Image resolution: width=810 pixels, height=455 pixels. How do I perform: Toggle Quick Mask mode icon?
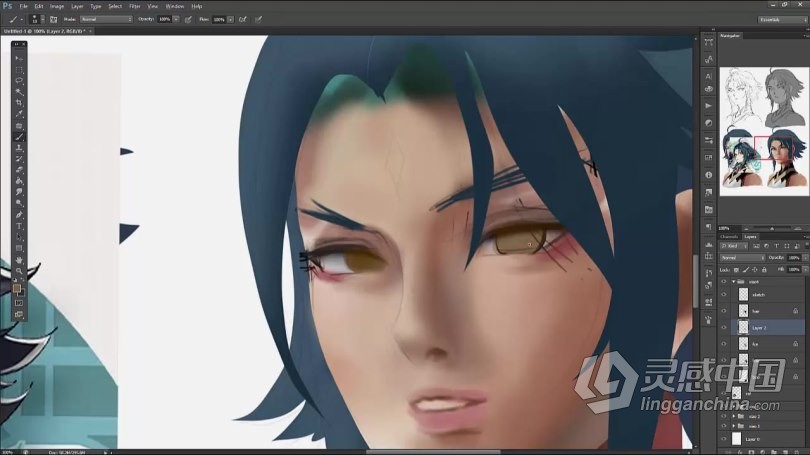coord(19,303)
